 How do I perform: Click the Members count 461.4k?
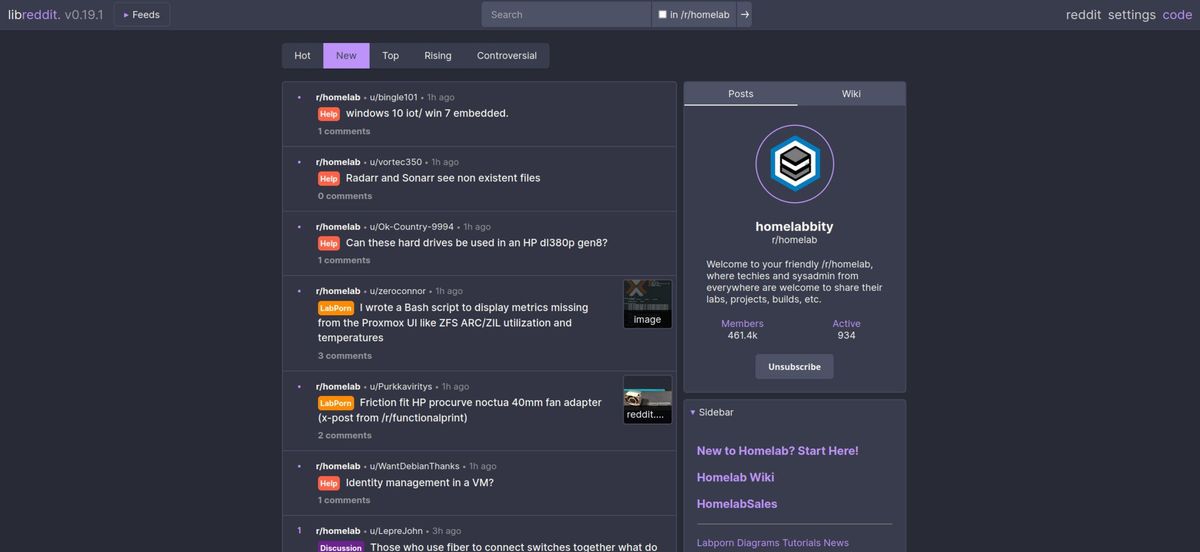(x=742, y=335)
